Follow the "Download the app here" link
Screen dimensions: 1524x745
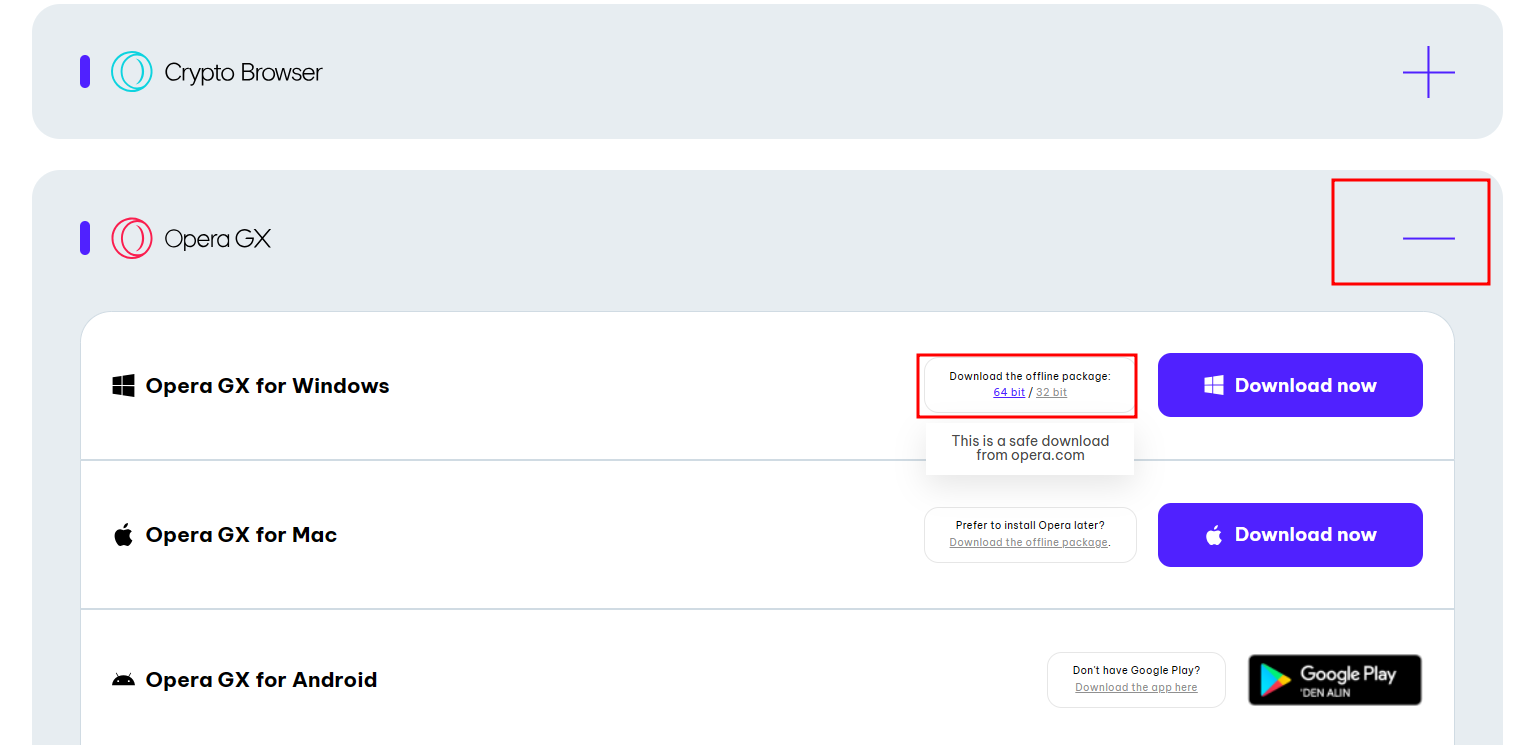click(1136, 688)
